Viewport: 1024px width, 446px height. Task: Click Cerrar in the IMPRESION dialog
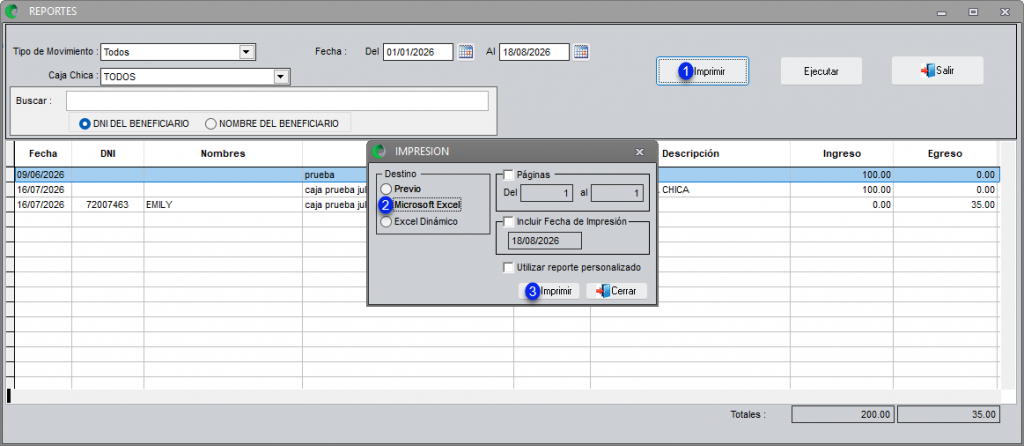point(616,291)
